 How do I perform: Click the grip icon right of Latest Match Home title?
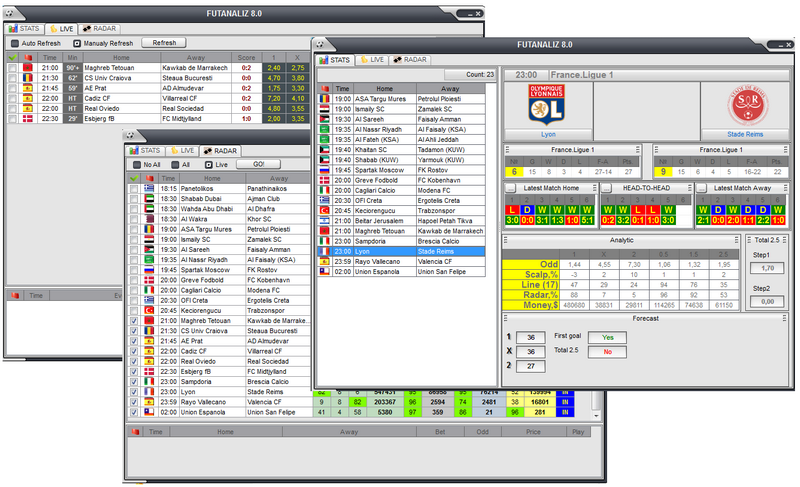594,188
